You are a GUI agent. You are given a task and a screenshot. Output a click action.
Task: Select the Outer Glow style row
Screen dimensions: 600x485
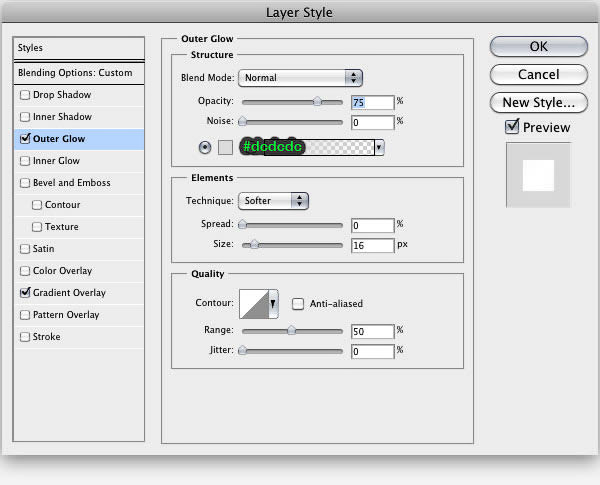click(79, 139)
